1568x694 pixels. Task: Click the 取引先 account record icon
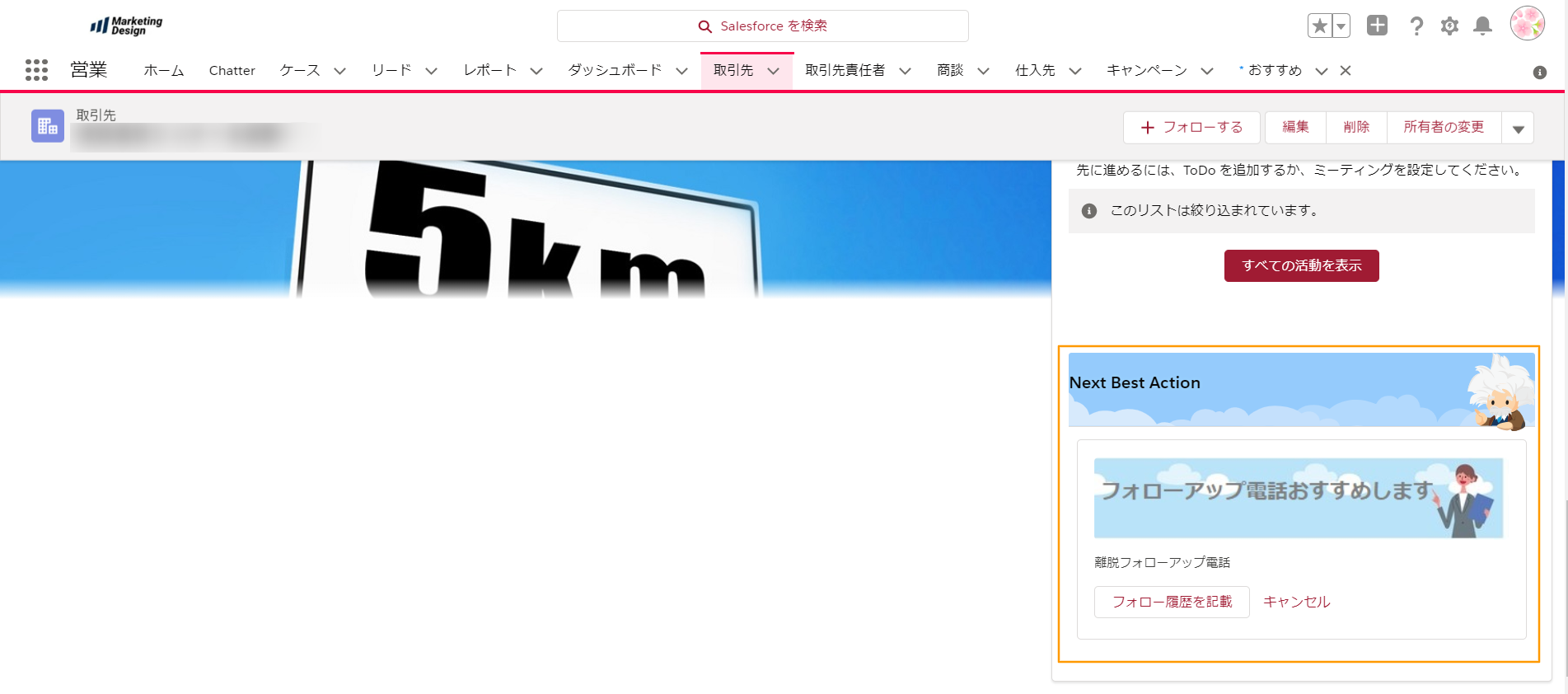[x=48, y=126]
